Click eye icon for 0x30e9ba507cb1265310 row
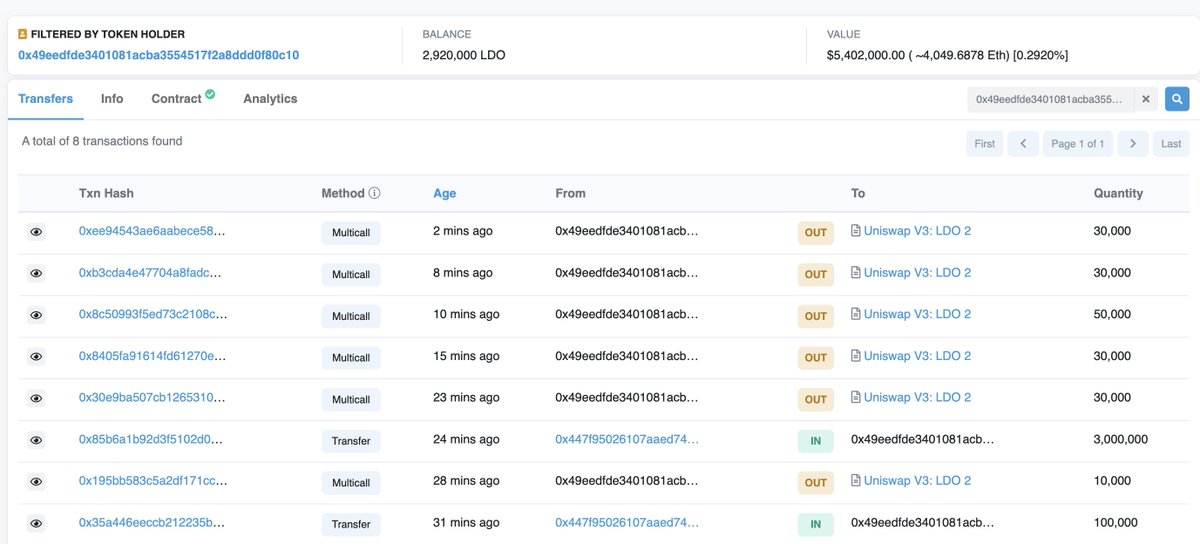The image size is (1200, 544). (x=36, y=399)
